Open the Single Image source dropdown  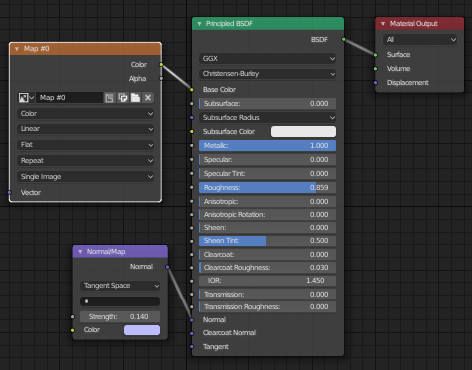[85, 177]
